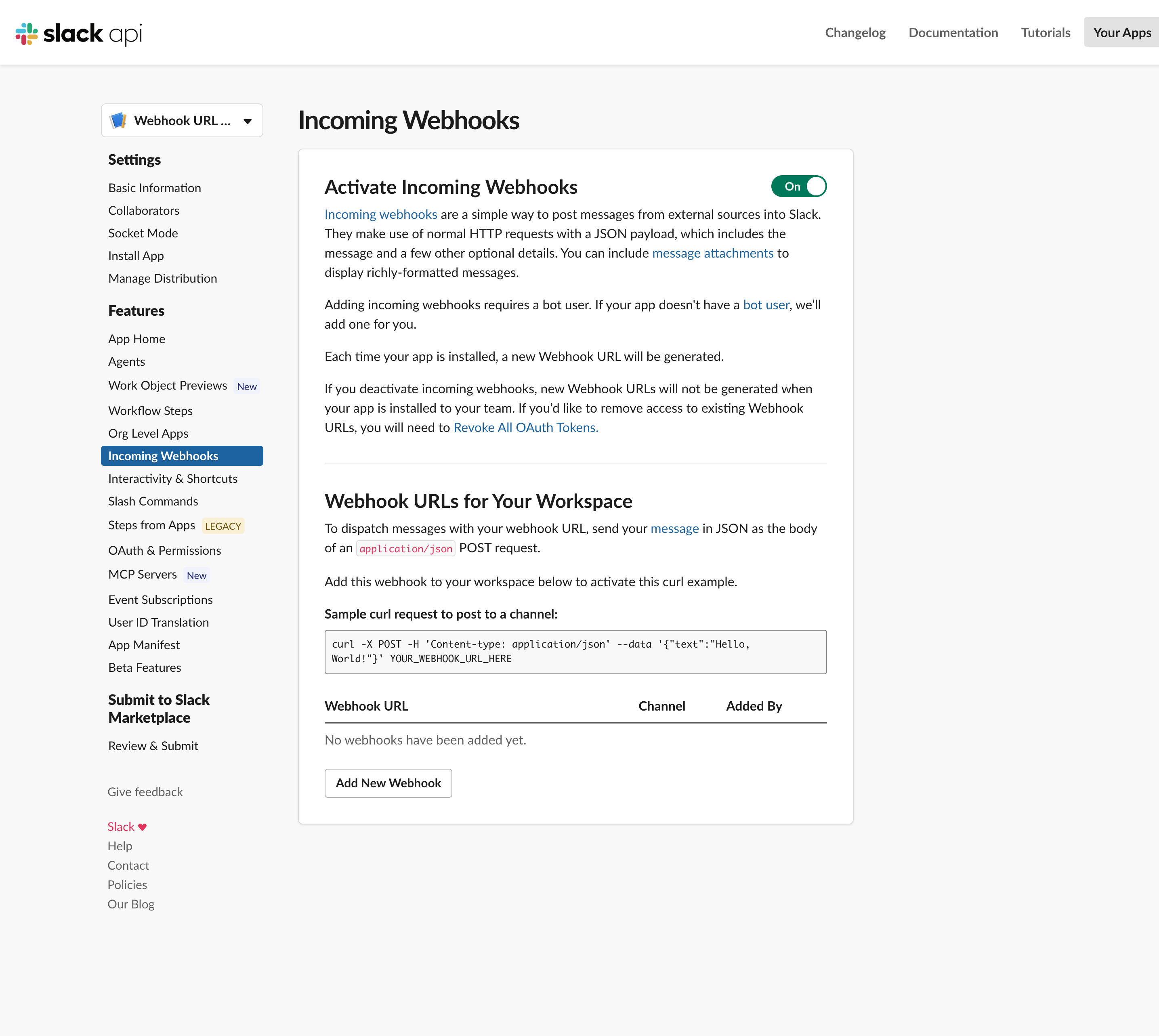Click the Slack heart footer link
Image resolution: width=1159 pixels, height=1036 pixels.
127,827
